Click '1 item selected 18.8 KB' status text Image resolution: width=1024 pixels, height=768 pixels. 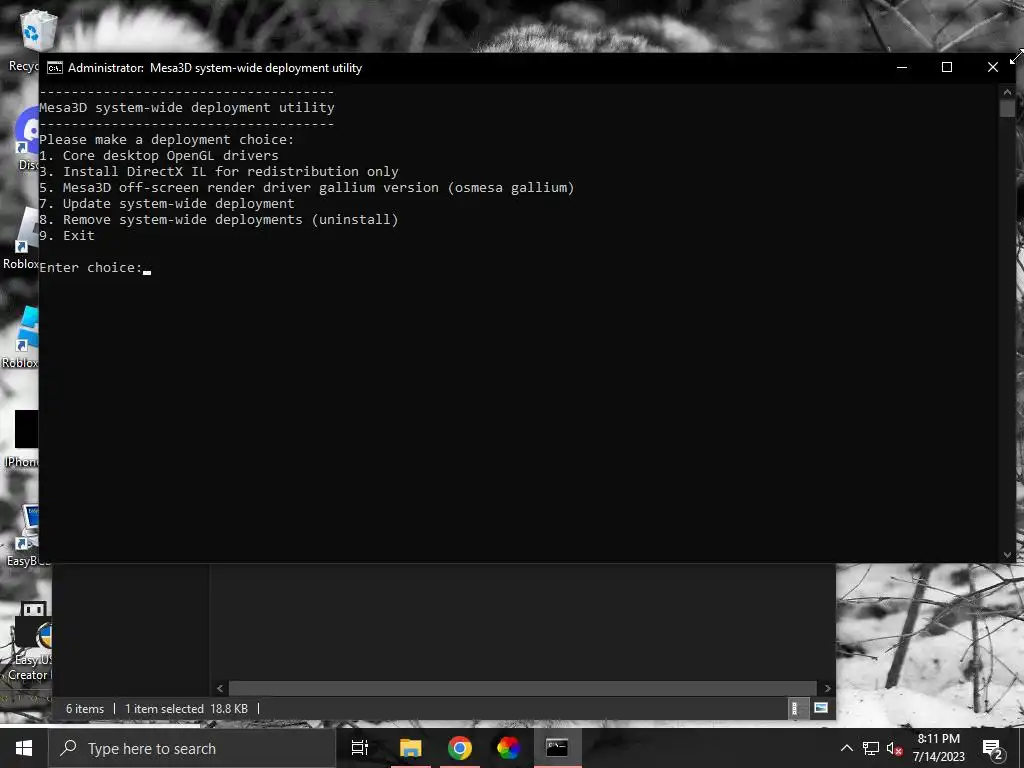[x=186, y=709]
